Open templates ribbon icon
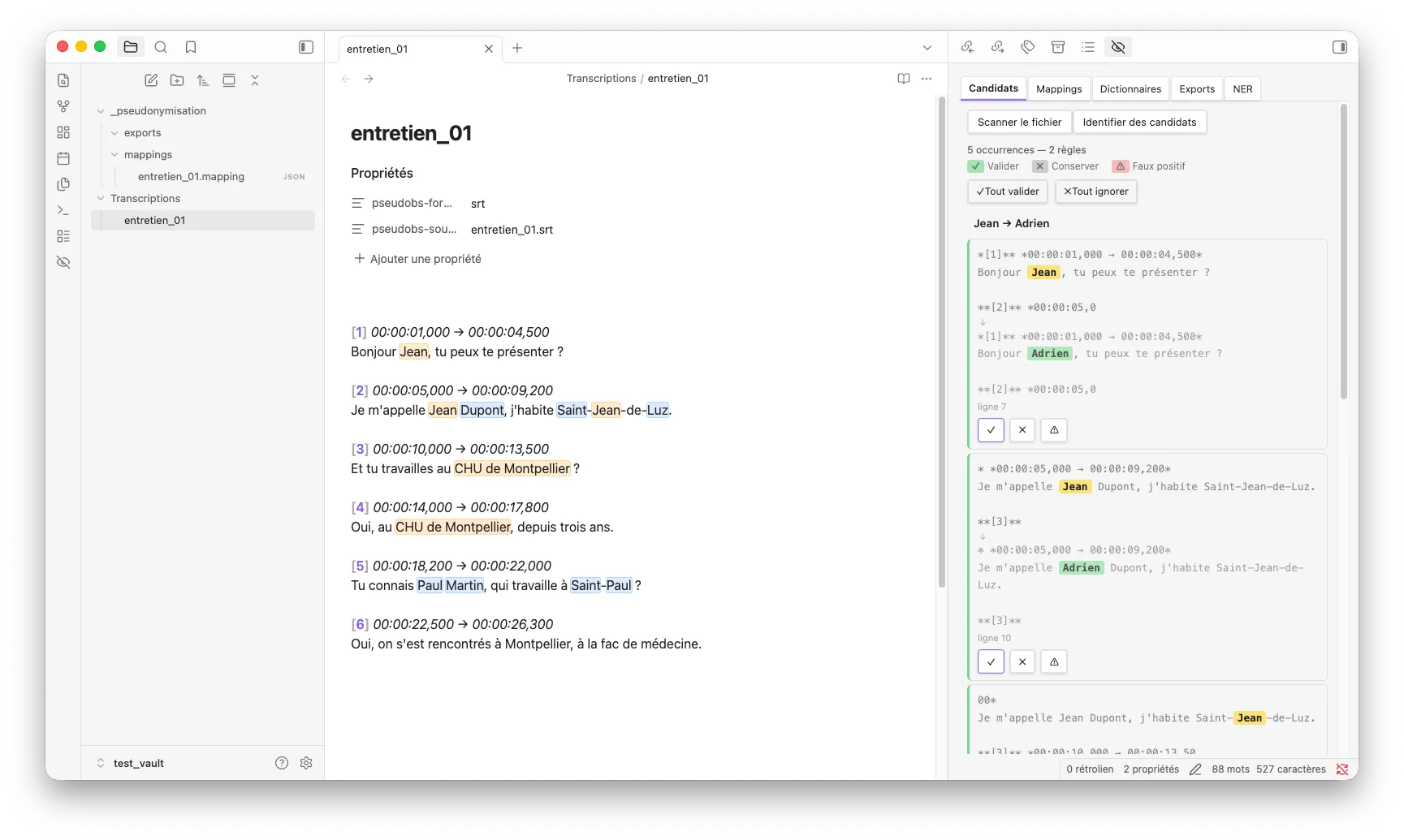 click(x=63, y=184)
